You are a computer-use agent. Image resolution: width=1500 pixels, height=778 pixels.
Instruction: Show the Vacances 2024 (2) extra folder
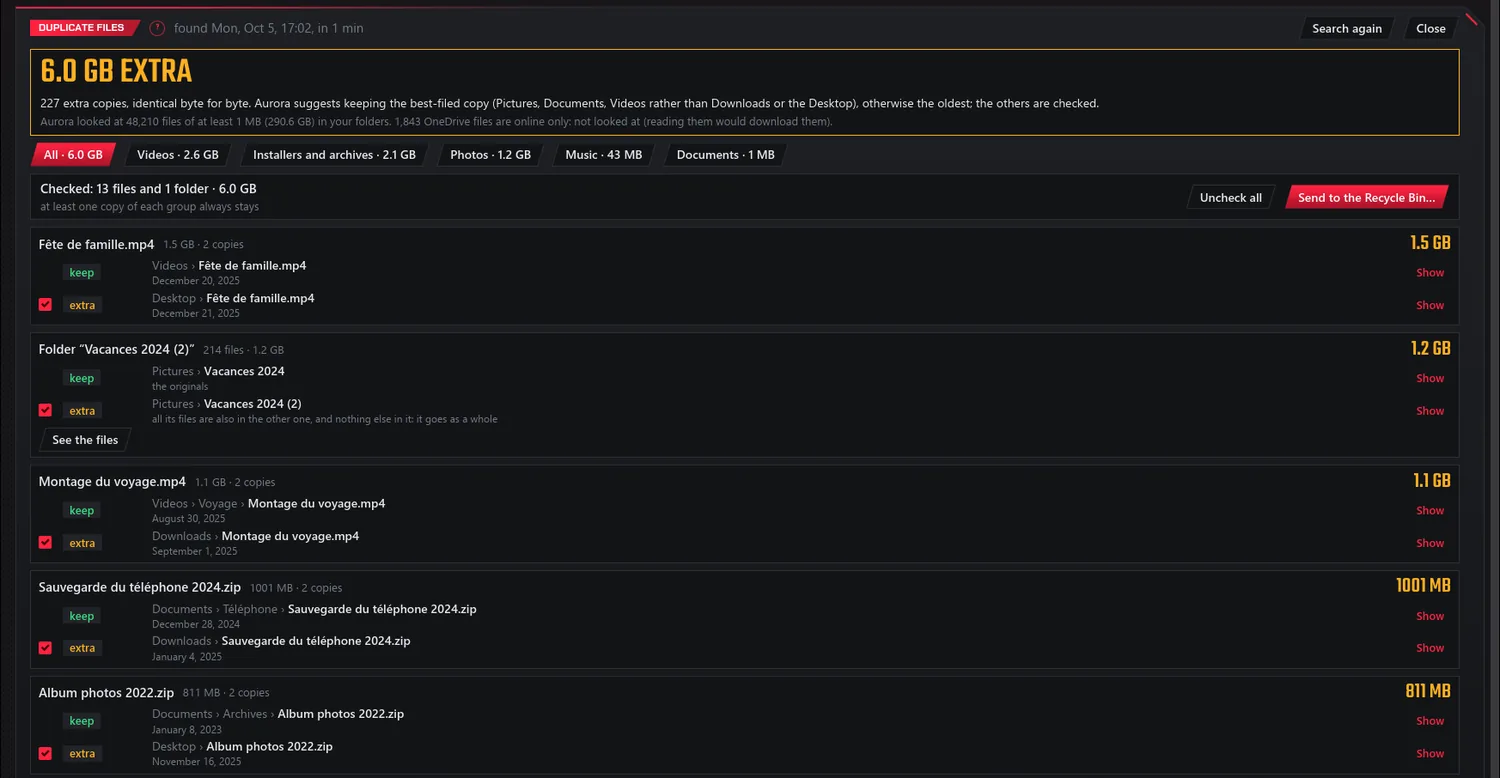1430,411
